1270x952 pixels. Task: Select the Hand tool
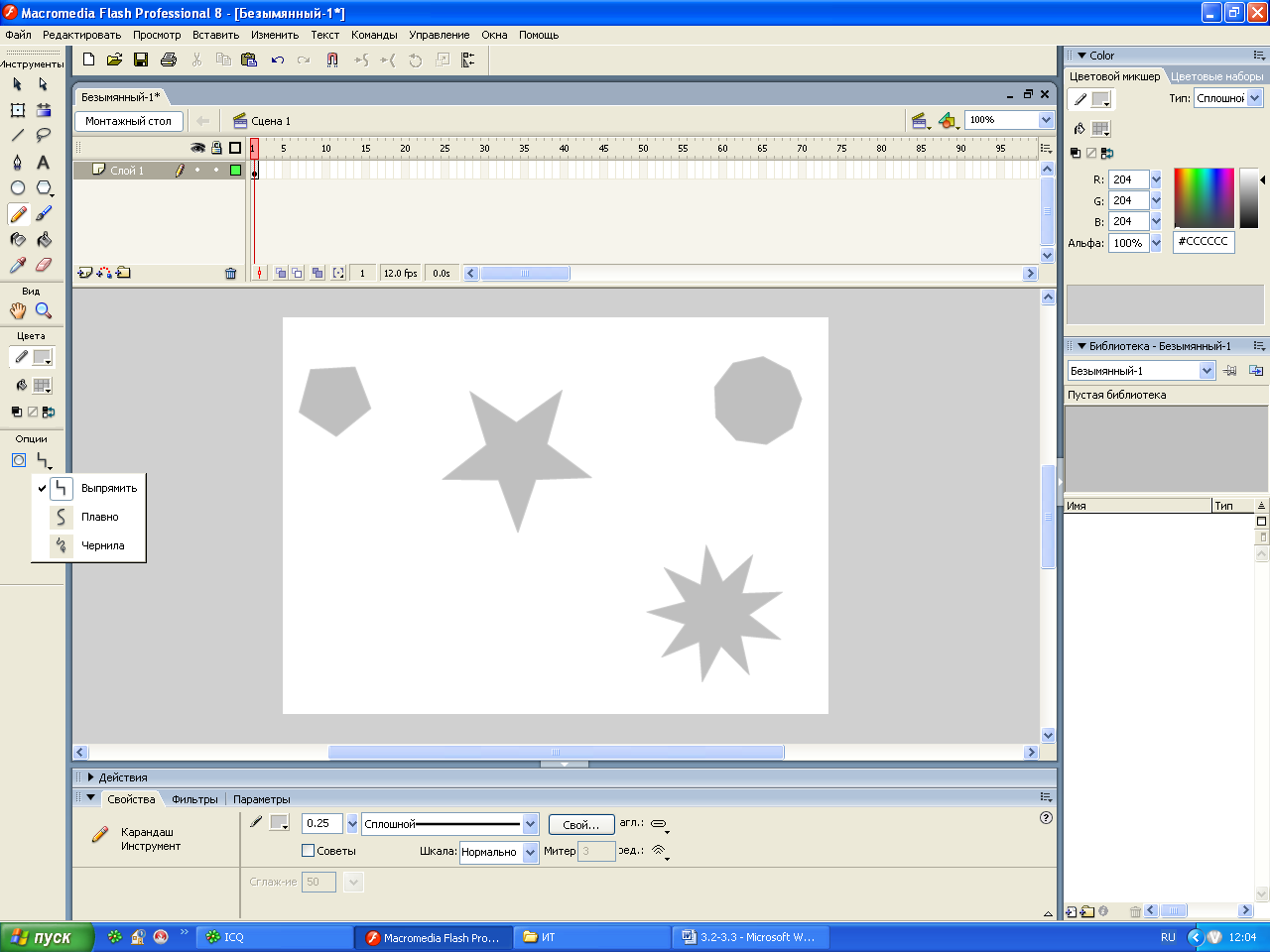tap(18, 310)
